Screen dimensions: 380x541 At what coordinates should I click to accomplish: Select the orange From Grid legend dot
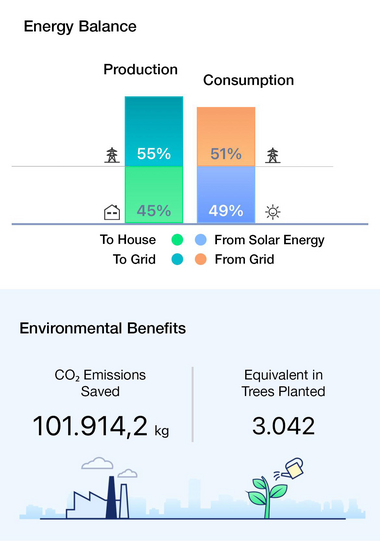tap(201, 259)
